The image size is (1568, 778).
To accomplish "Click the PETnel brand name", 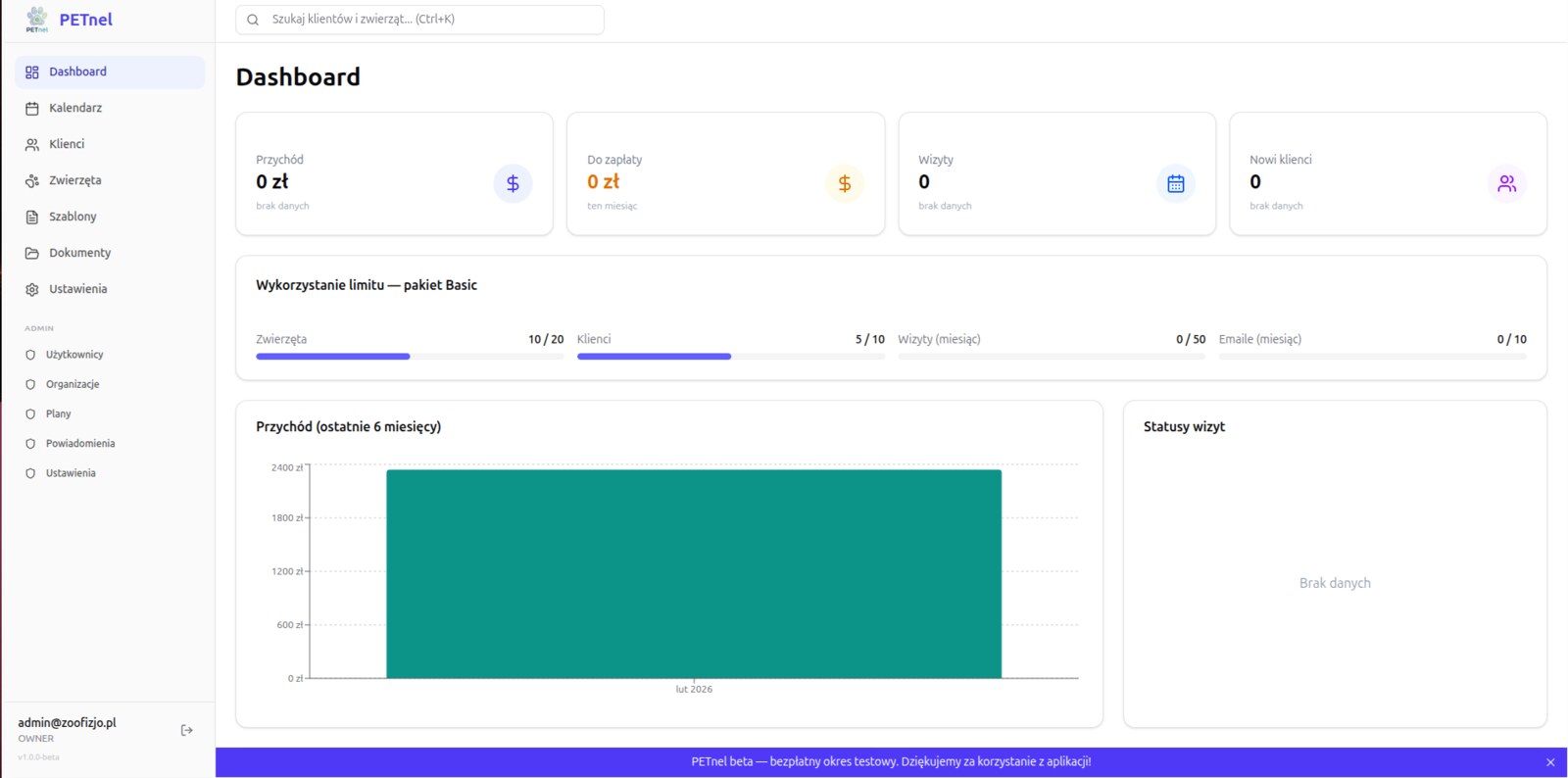I will [85, 20].
